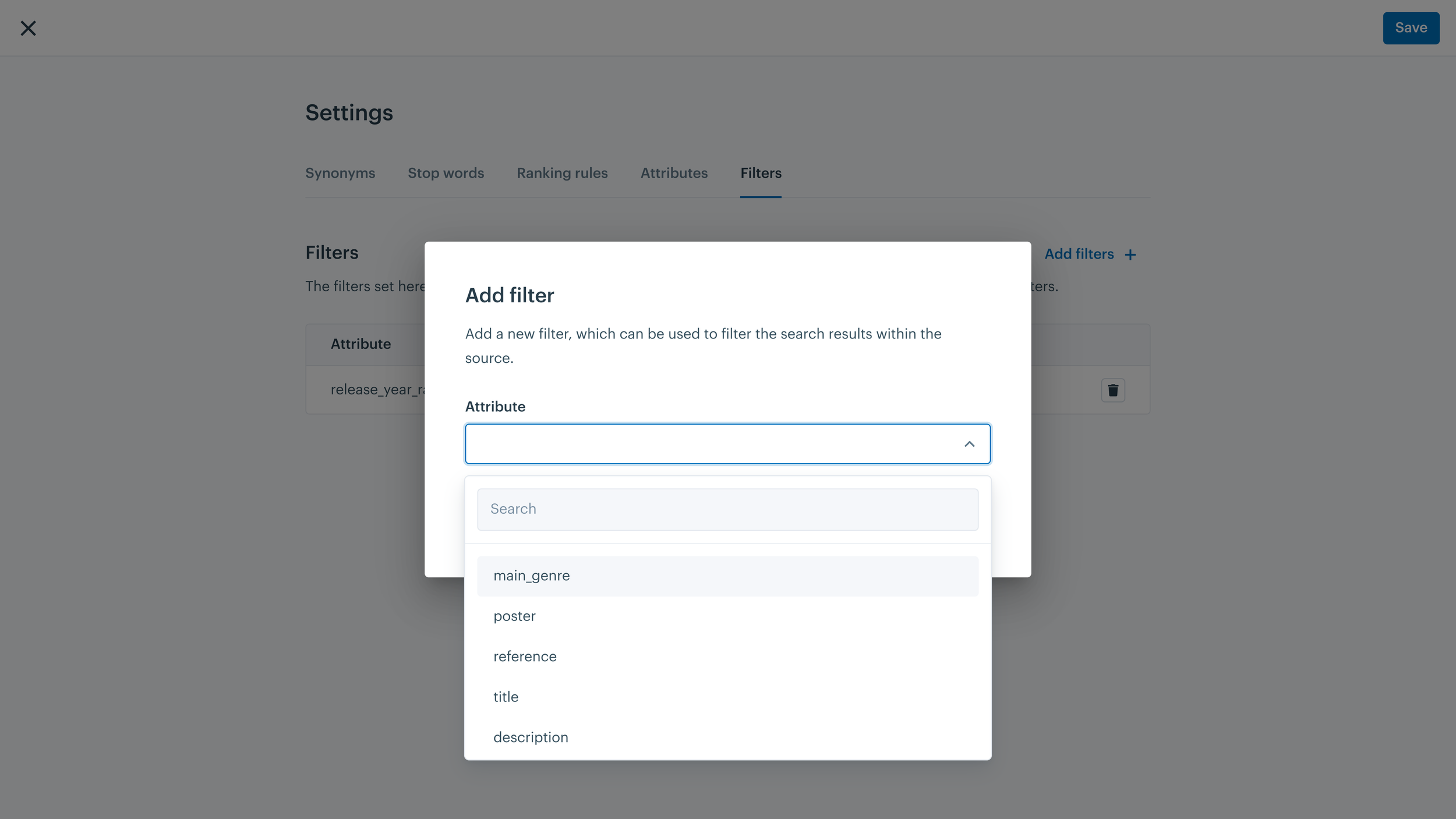The width and height of the screenshot is (1456, 819).
Task: Click the X icon to close settings
Action: click(28, 28)
